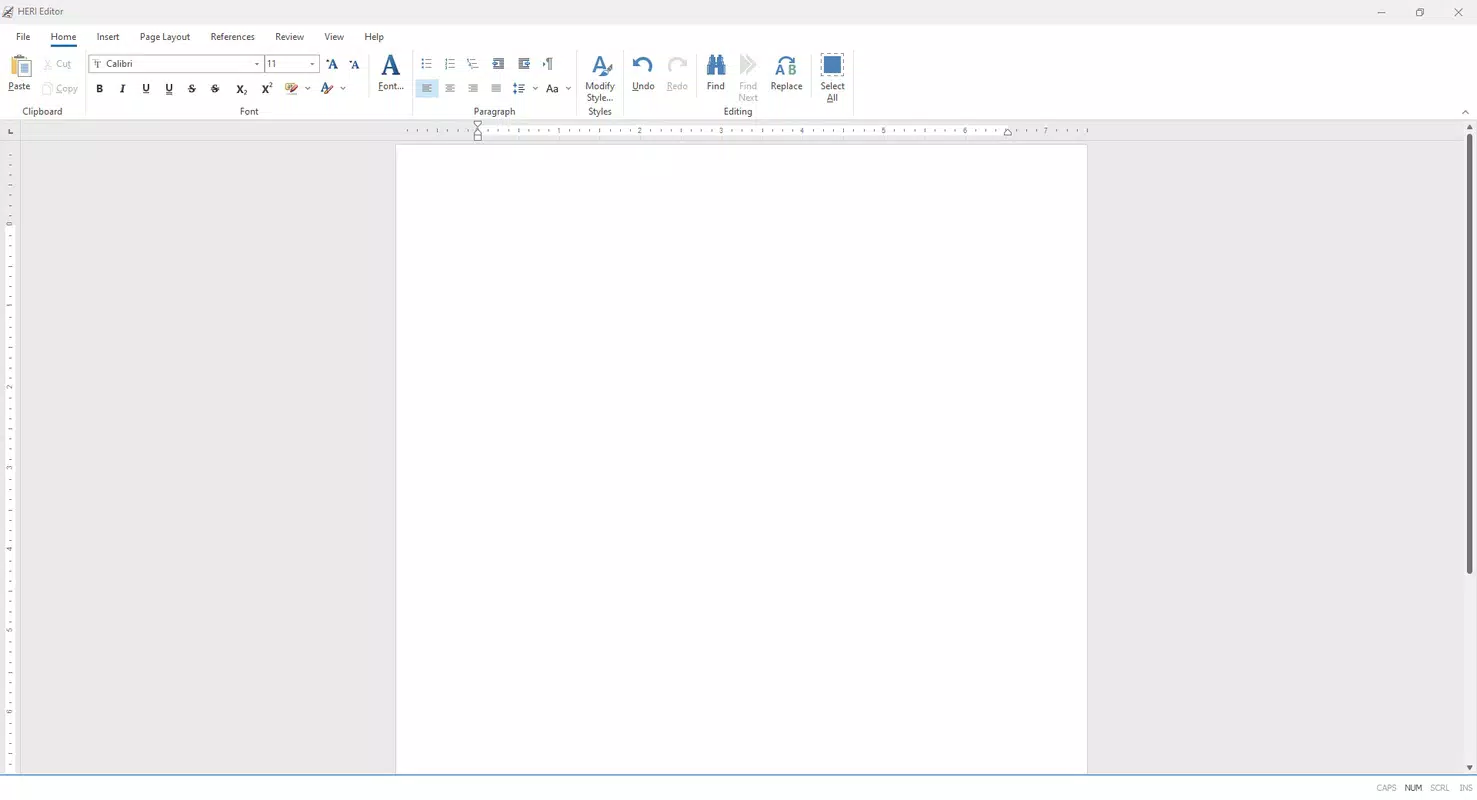Image resolution: width=1477 pixels, height=800 pixels.
Task: Switch to the Page Layout tab
Action: 165,37
